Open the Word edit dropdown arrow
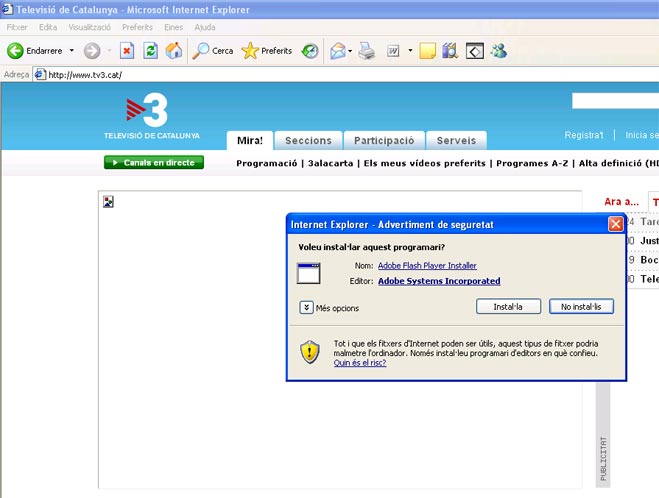The image size is (659, 498). pyautogui.click(x=410, y=50)
